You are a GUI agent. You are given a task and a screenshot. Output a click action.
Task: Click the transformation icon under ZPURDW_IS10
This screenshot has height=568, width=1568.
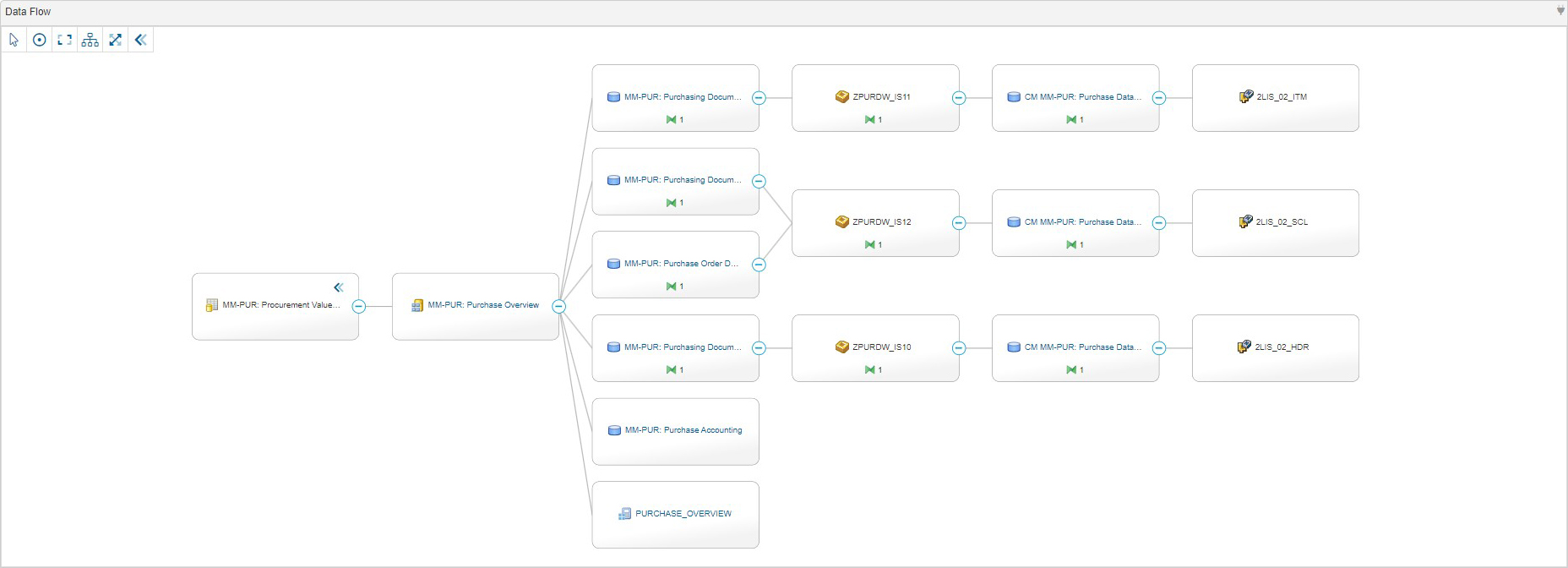click(x=869, y=370)
